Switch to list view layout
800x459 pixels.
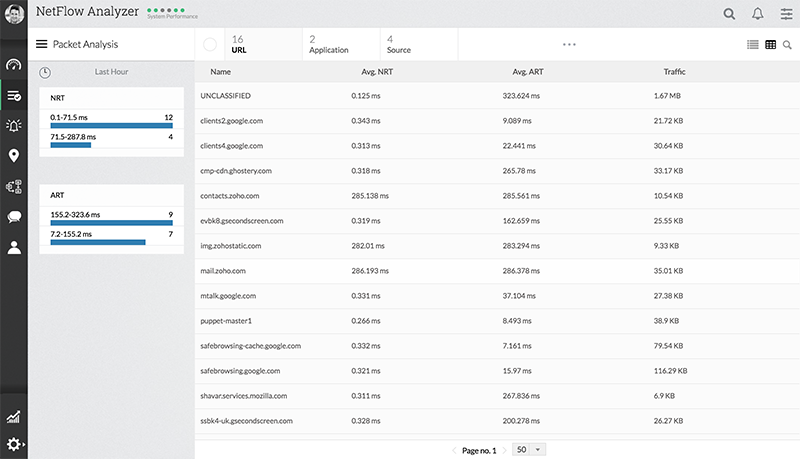[x=752, y=44]
